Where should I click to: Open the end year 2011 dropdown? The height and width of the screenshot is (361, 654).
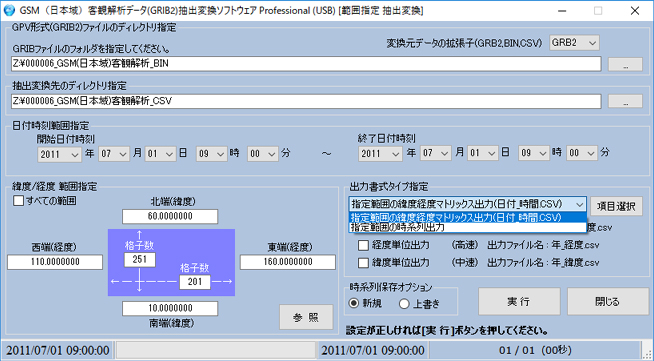click(380, 153)
